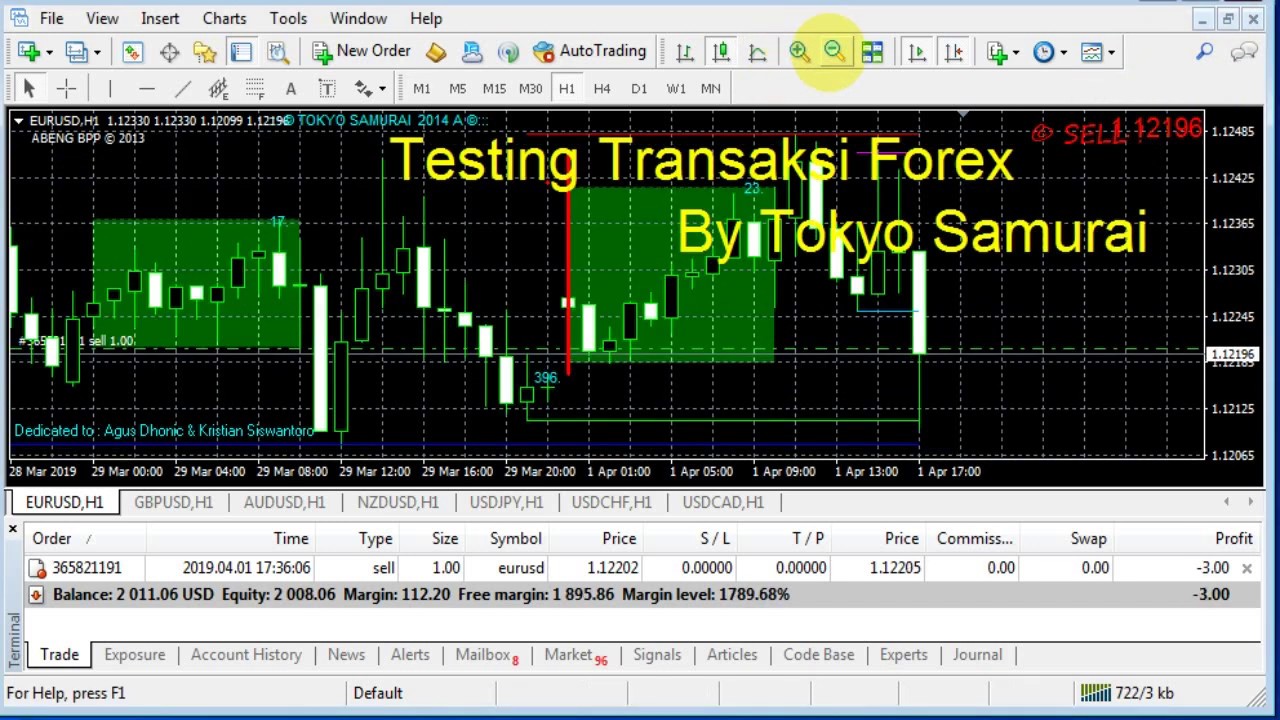
Task: Switch chart to candlesticks
Action: point(721,52)
